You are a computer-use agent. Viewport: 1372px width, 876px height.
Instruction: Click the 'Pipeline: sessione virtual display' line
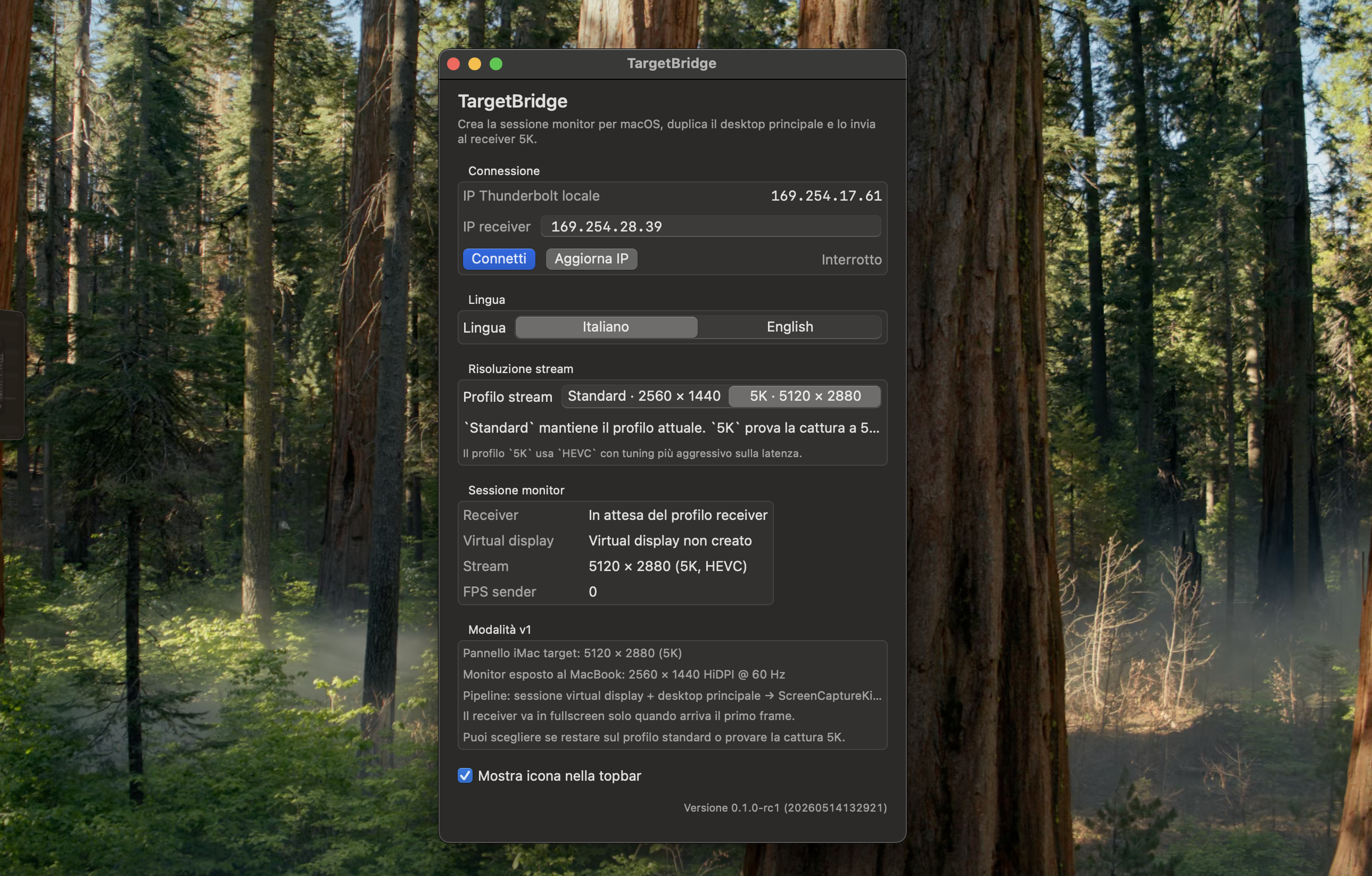(x=672, y=696)
